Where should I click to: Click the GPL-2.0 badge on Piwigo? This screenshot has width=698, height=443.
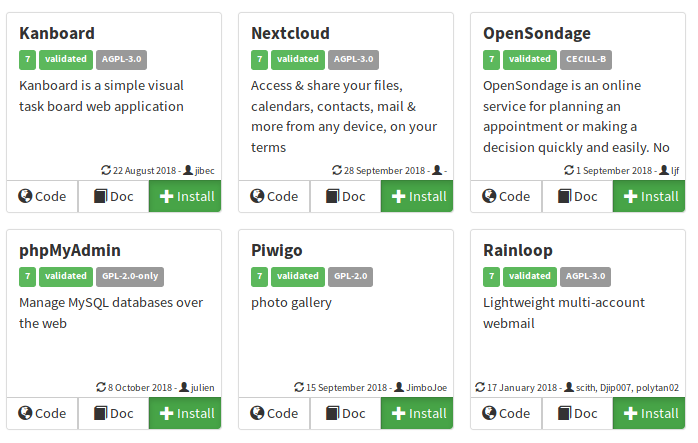click(351, 276)
